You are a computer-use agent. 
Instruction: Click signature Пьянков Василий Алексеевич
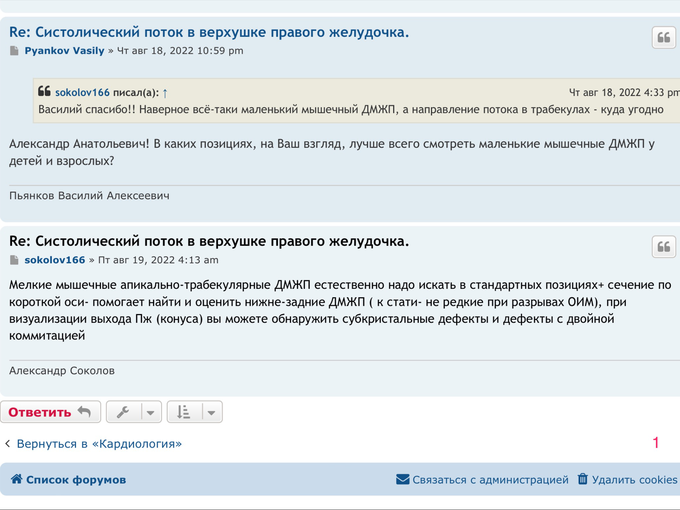coord(89,196)
